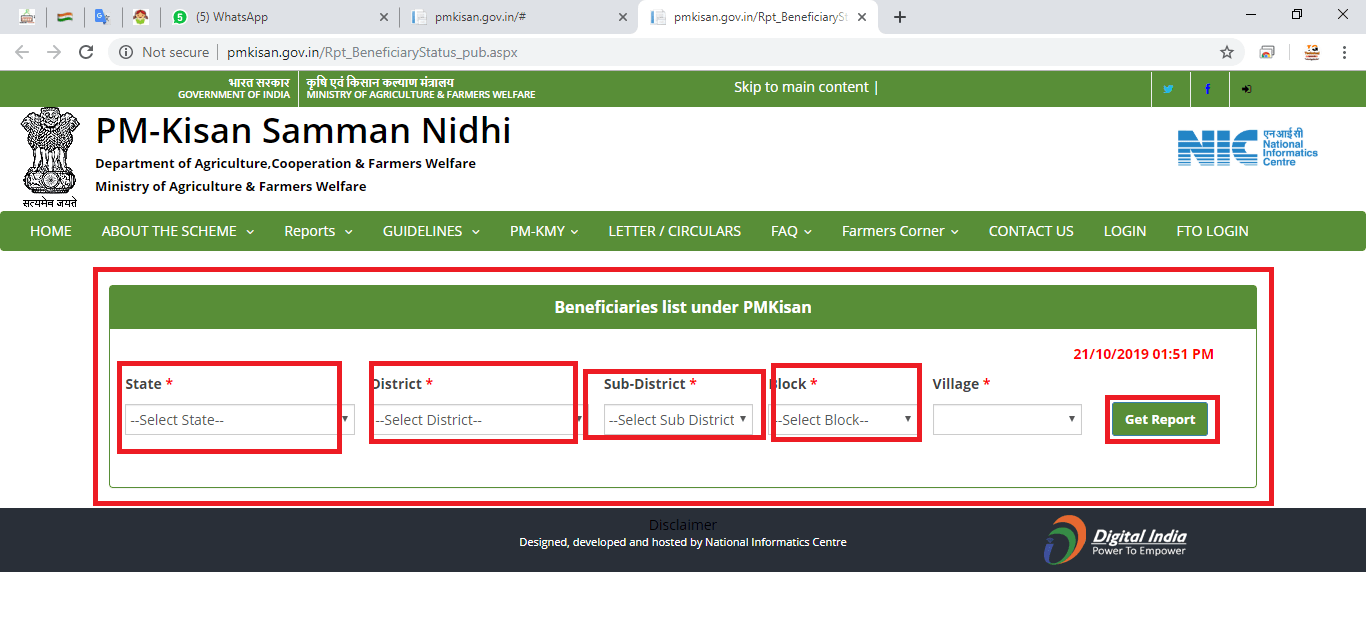Open the Select Sub District dropdown
The image size is (1366, 628).
click(679, 420)
